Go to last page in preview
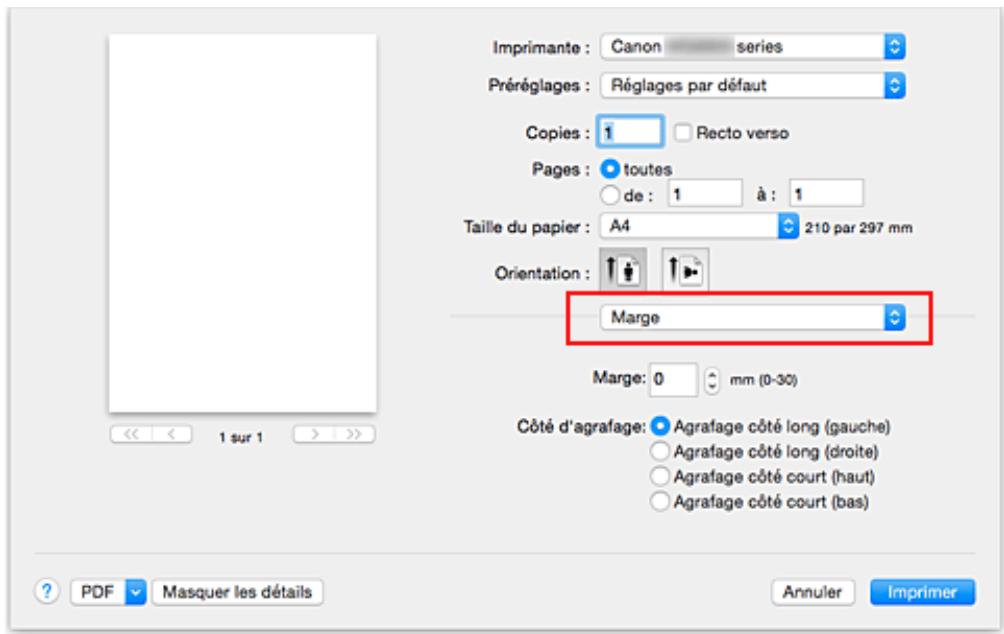Viewport: 1004px width, 634px height. tap(354, 434)
